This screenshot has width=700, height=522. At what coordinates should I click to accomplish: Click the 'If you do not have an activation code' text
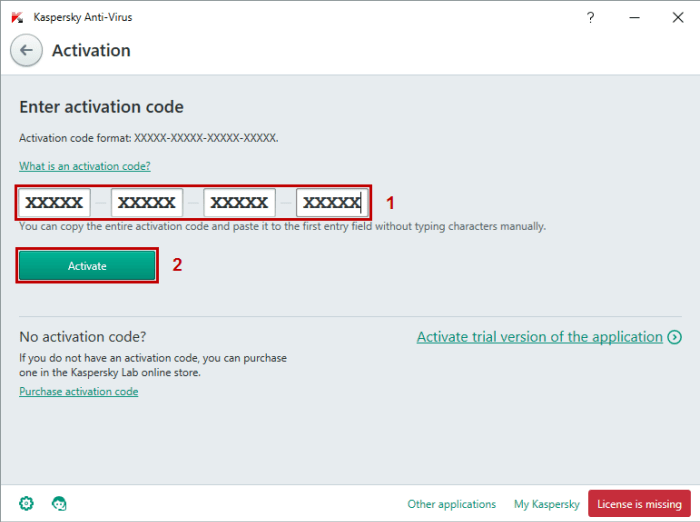click(x=153, y=365)
